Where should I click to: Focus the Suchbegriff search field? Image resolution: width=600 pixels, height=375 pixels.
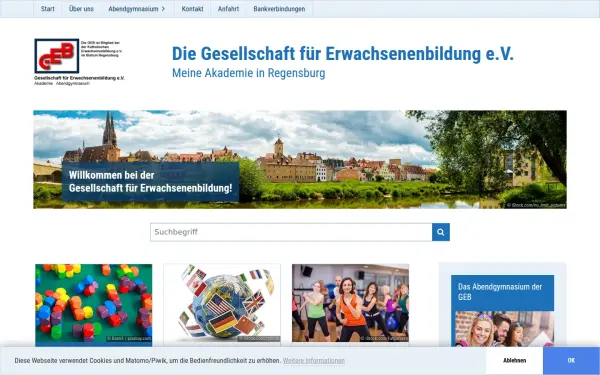pyautogui.click(x=291, y=232)
